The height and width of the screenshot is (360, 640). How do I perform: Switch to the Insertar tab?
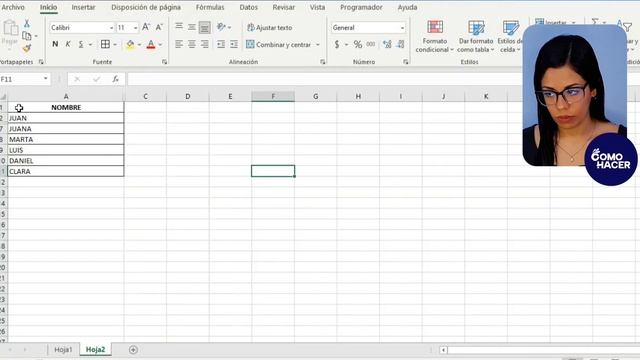tap(83, 7)
